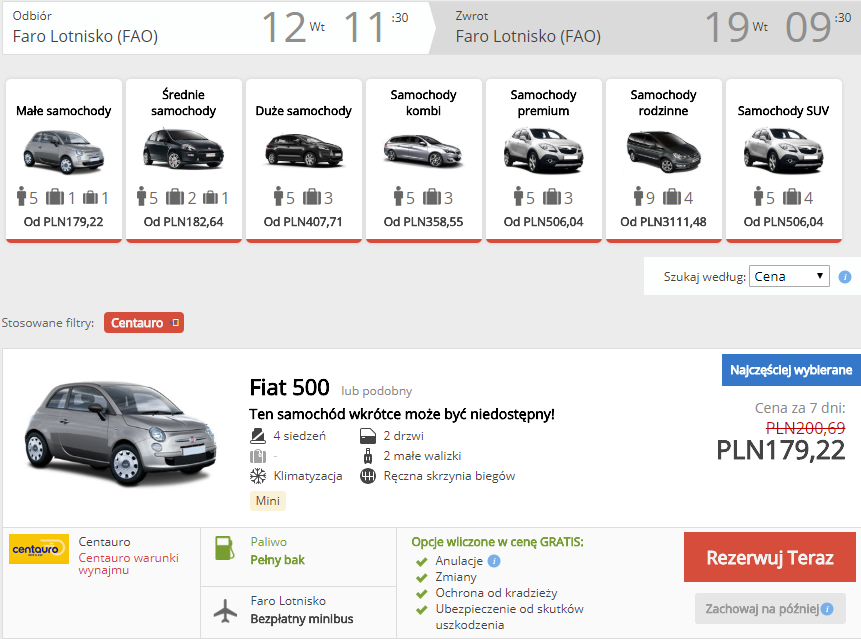Select the Samochody rodzinne category

[x=663, y=160]
